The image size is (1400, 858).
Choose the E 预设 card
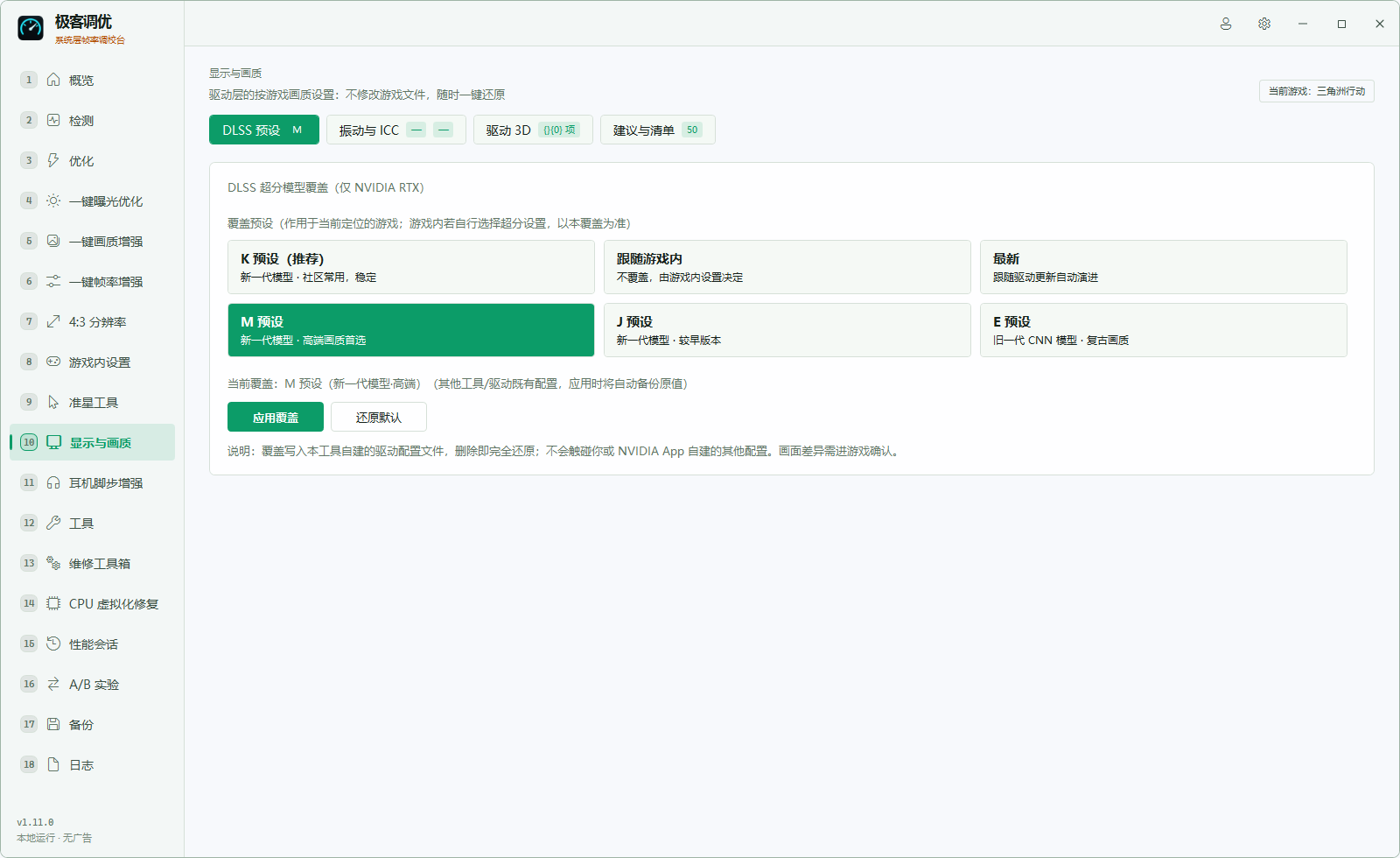click(x=1164, y=330)
